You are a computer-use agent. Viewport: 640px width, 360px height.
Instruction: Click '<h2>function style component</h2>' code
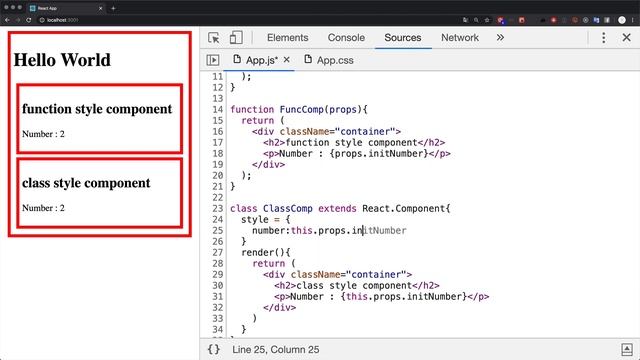point(354,142)
